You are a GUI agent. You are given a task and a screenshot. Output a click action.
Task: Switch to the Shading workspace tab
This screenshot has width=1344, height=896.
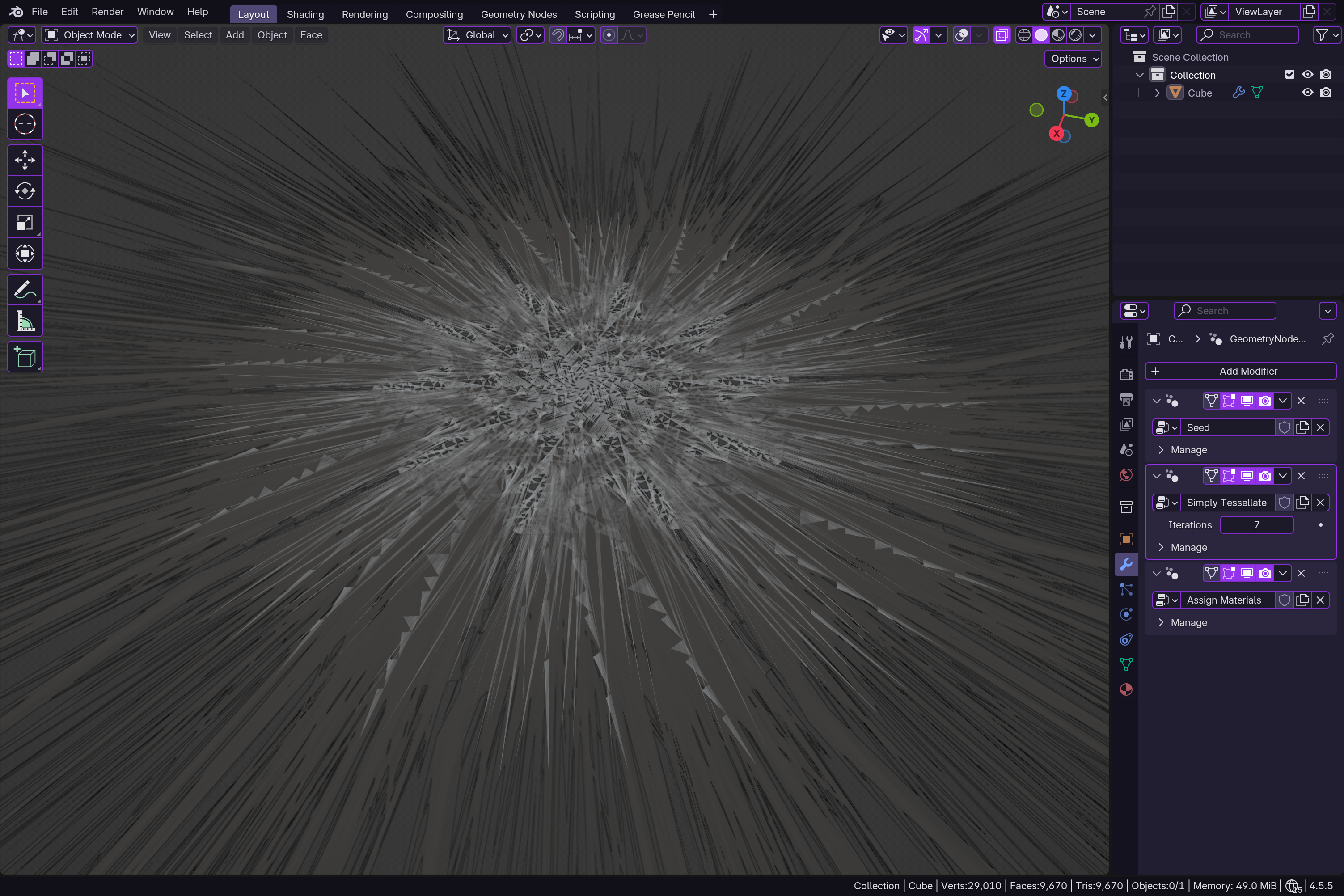(x=305, y=14)
